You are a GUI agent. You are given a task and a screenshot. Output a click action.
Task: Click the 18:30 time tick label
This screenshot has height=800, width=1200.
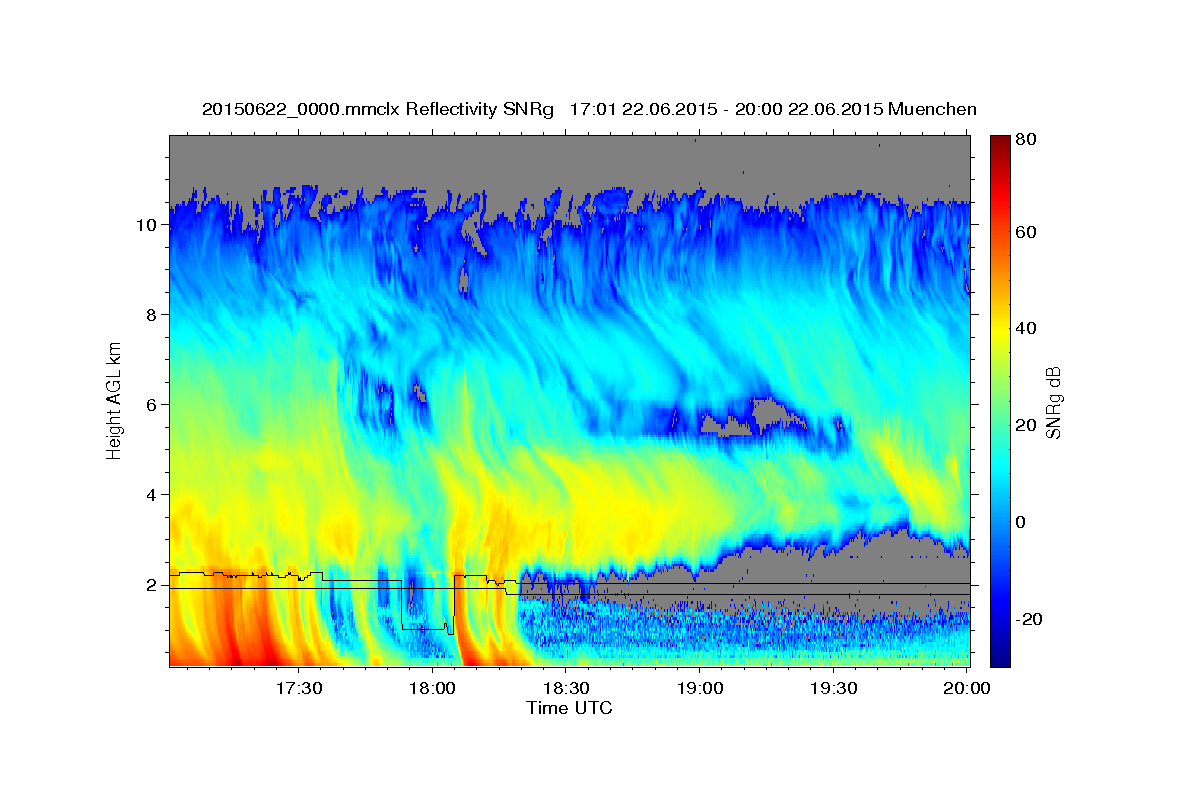(x=566, y=688)
